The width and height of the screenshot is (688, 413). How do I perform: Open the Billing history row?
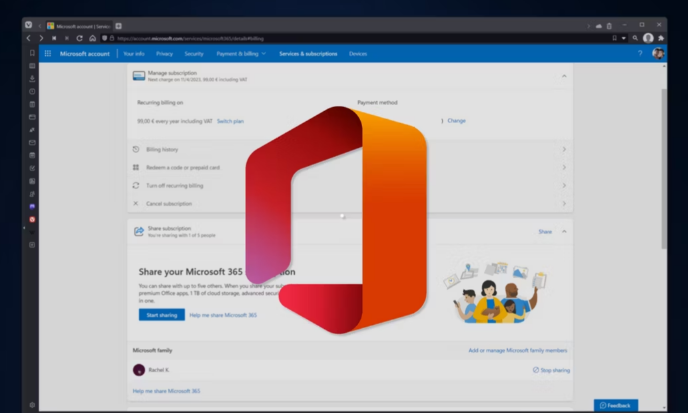click(x=350, y=149)
